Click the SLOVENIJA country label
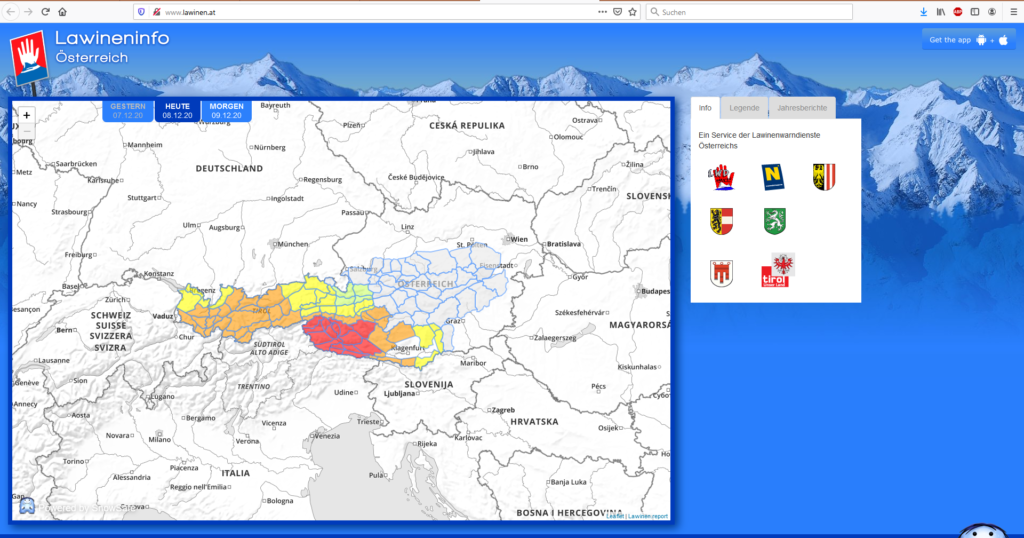 coord(428,385)
